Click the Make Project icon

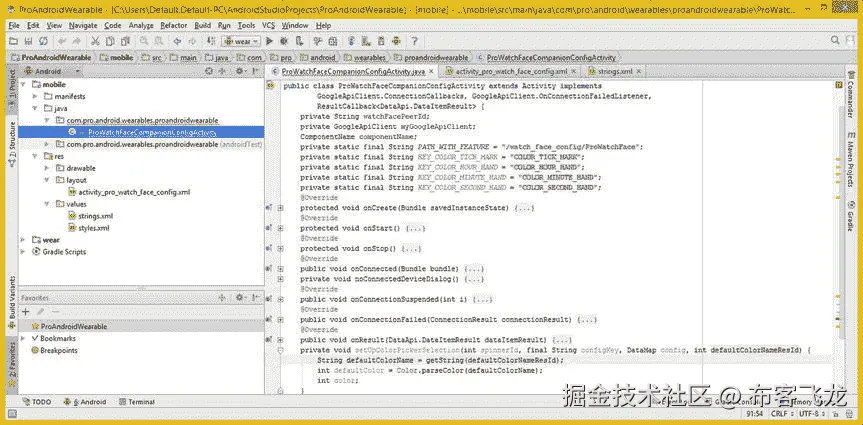[x=211, y=41]
